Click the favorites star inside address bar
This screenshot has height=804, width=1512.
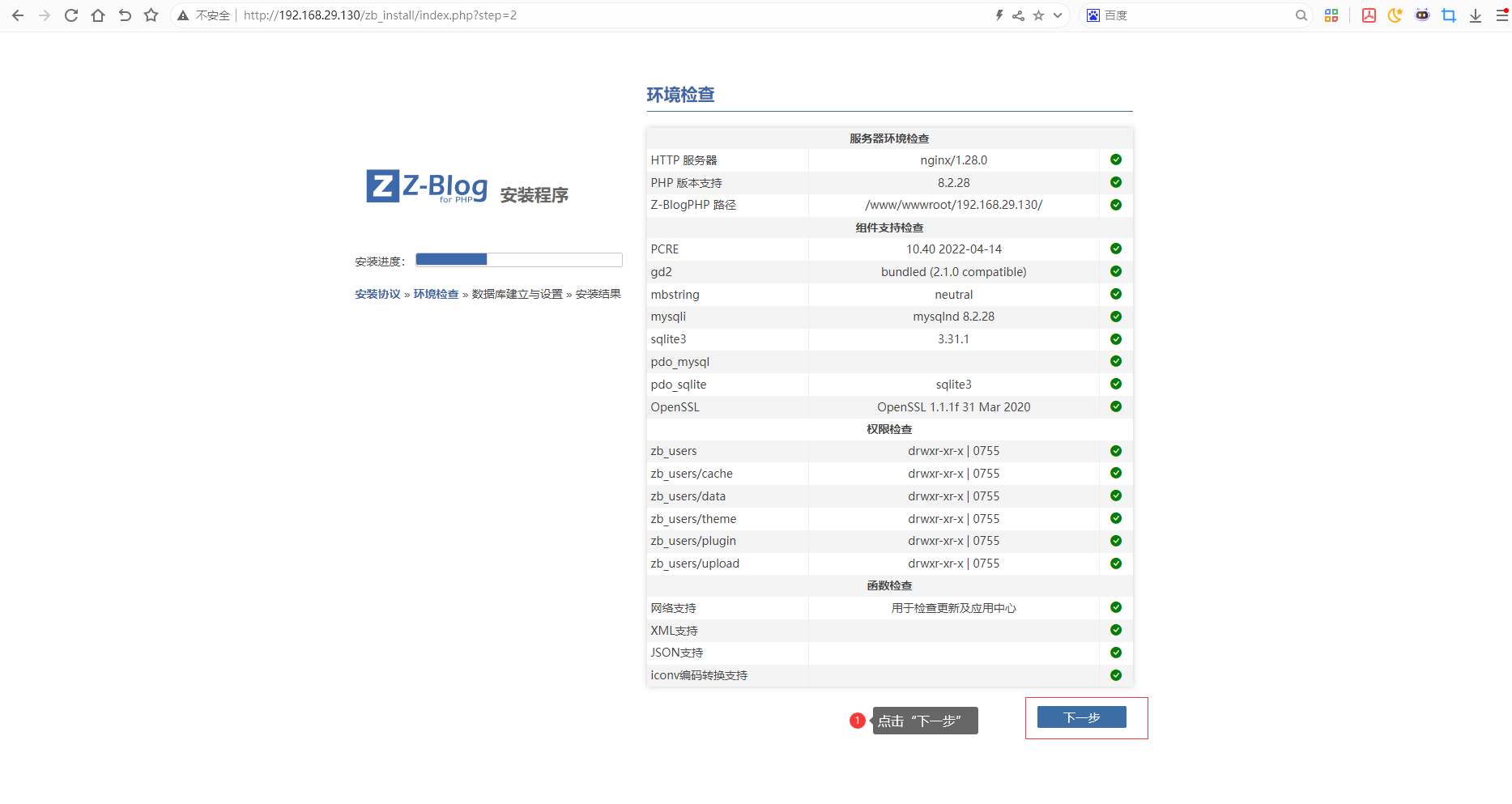[x=1038, y=15]
